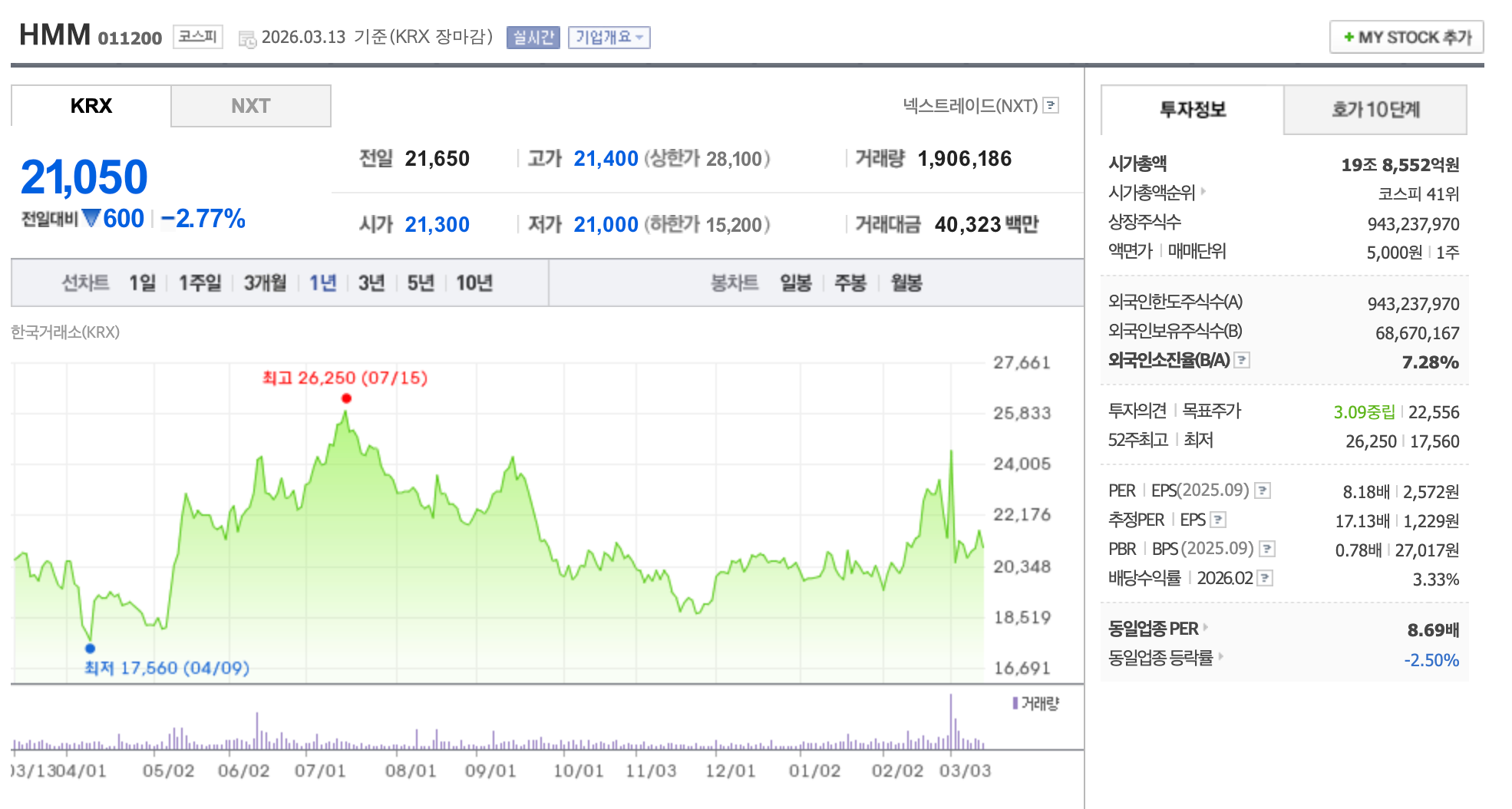Click help icon beside PER EPS(2025.09)
The height and width of the screenshot is (809, 1512).
[x=1263, y=490]
